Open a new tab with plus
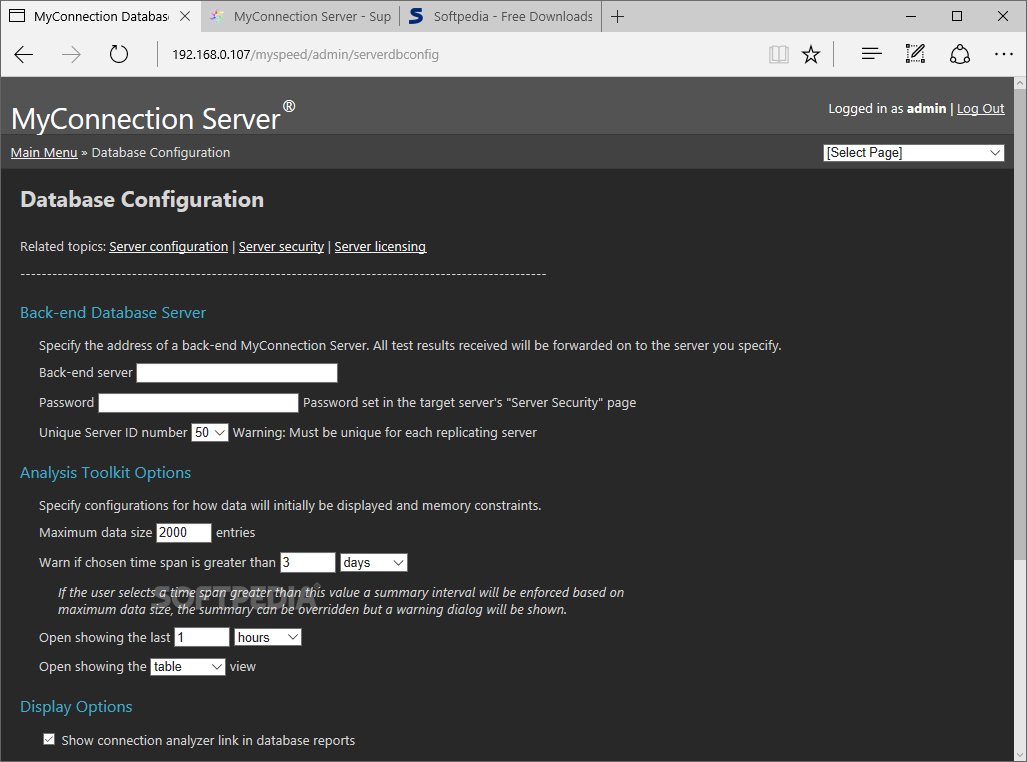Image resolution: width=1027 pixels, height=762 pixels. click(617, 16)
